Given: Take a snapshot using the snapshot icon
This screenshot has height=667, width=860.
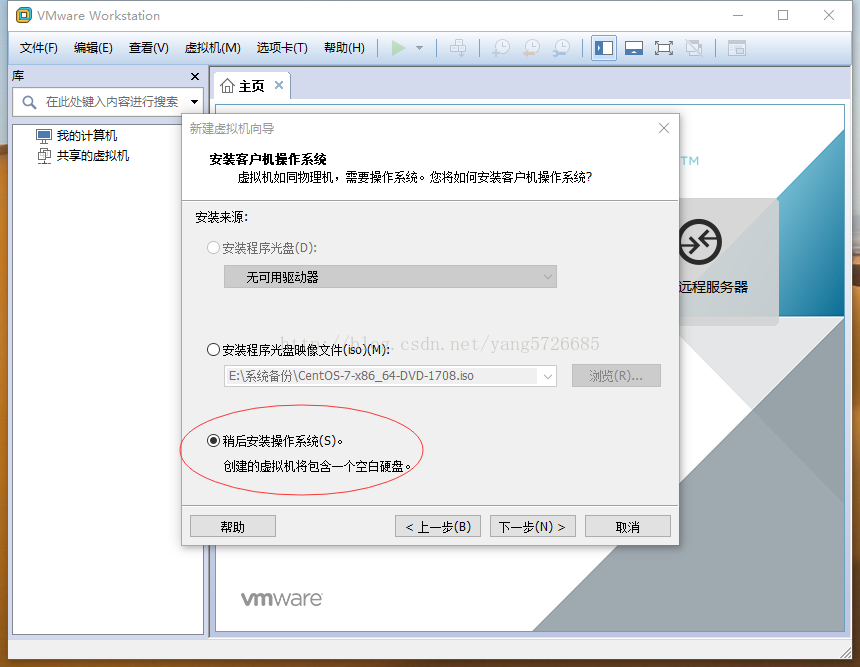Looking at the screenshot, I should point(501,47).
